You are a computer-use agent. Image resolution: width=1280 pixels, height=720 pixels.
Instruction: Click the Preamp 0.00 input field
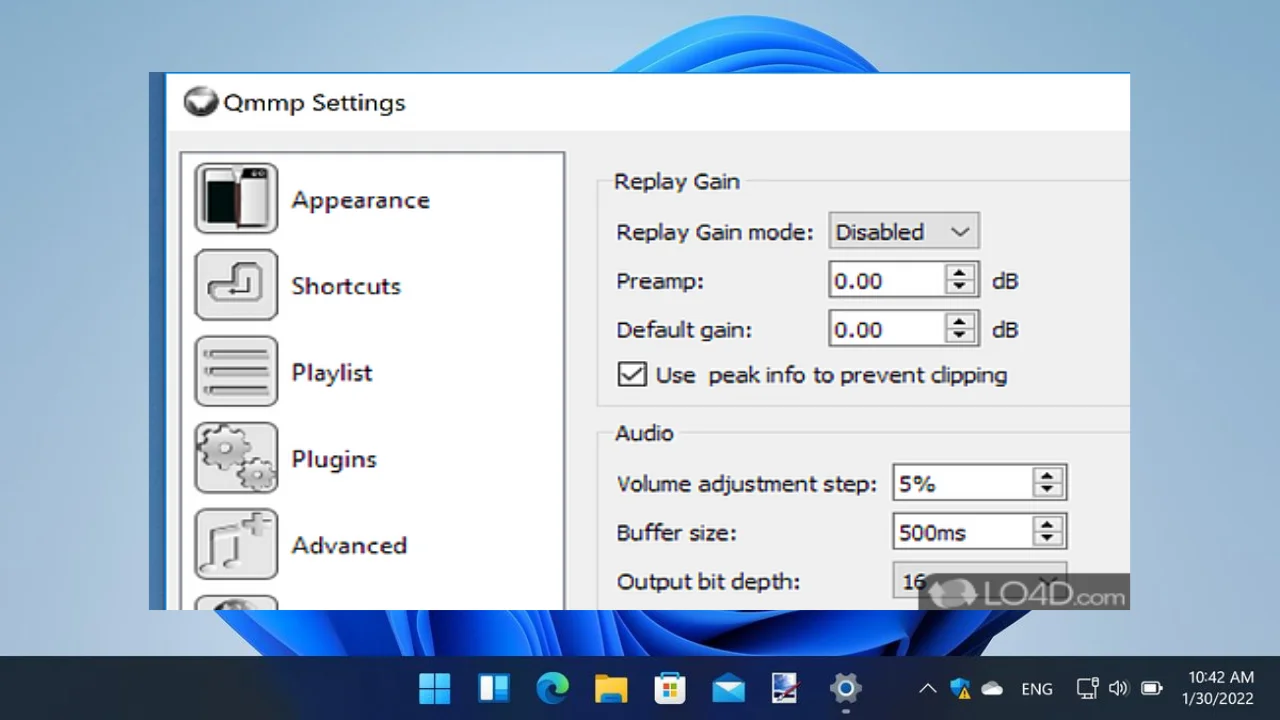[x=887, y=281]
